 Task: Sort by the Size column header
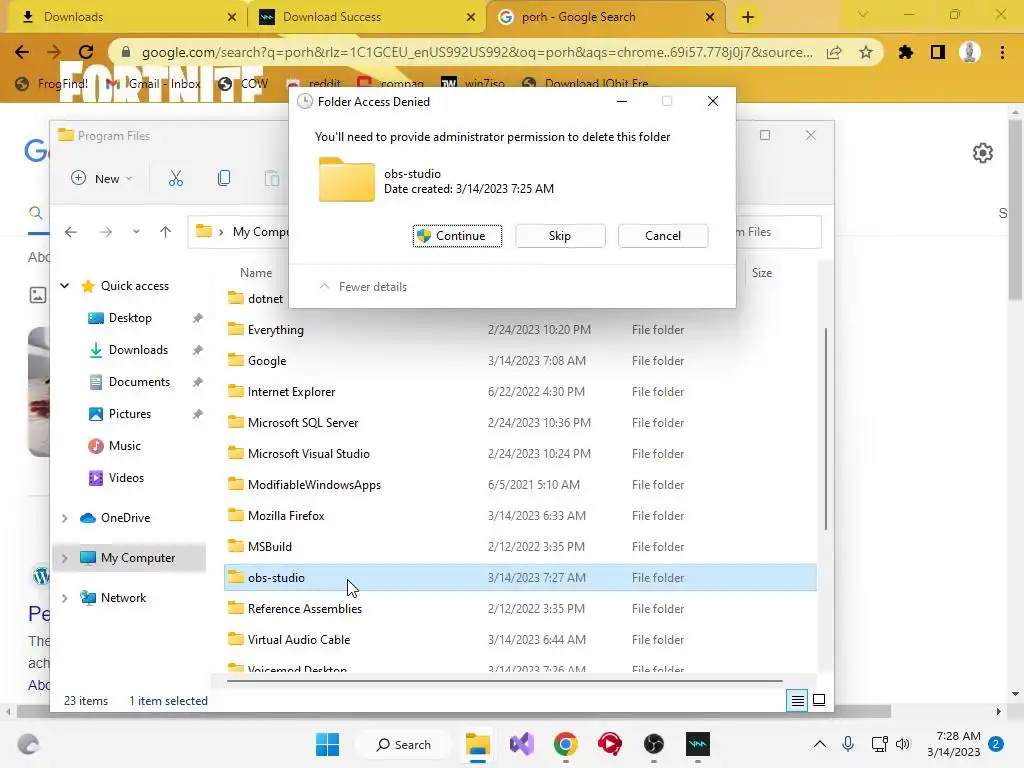[761, 273]
